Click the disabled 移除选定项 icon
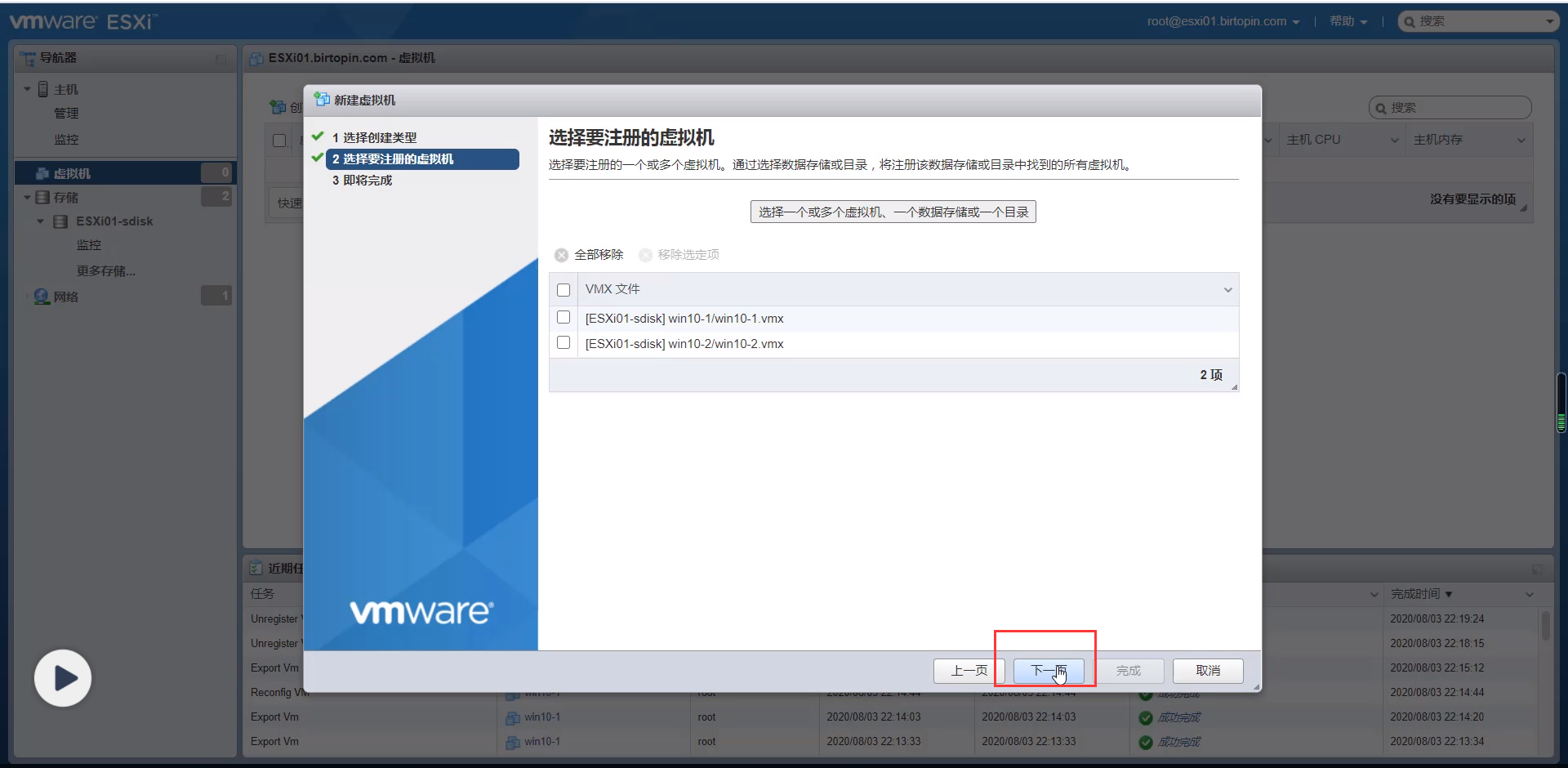Viewport: 1568px width, 768px height. [645, 255]
